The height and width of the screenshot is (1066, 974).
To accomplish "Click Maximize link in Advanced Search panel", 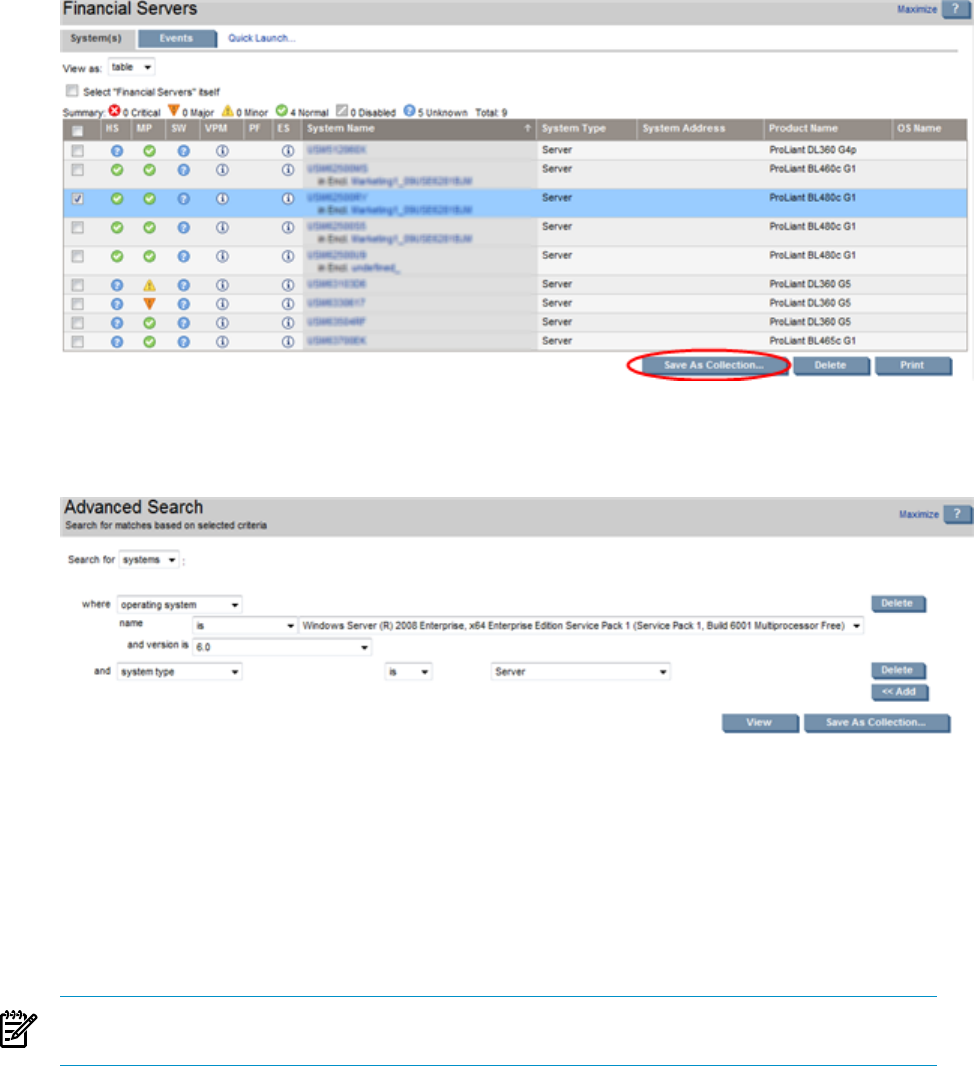I will pyautogui.click(x=918, y=514).
